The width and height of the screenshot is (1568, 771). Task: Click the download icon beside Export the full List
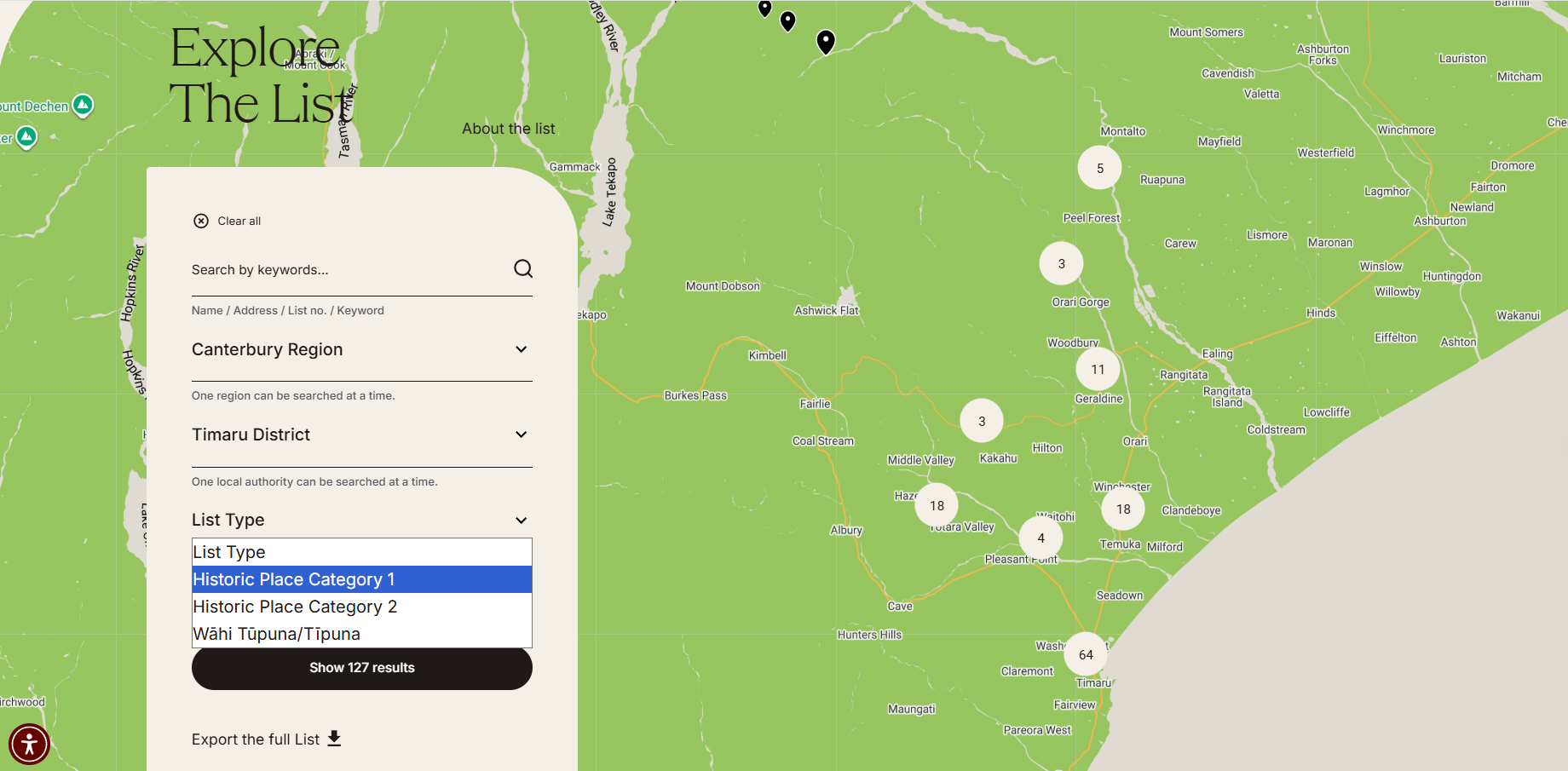(335, 738)
